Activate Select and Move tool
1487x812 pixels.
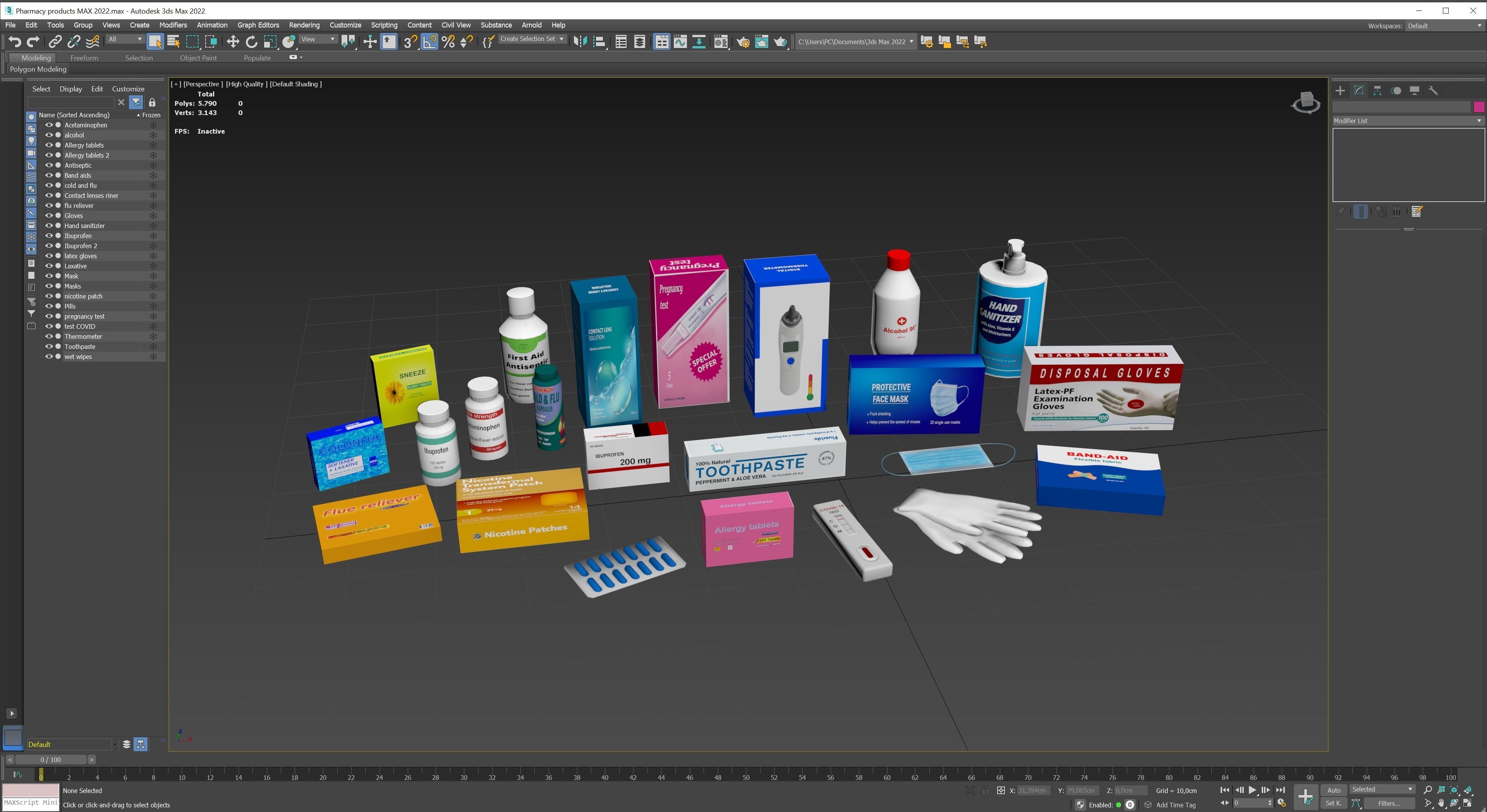[233, 41]
